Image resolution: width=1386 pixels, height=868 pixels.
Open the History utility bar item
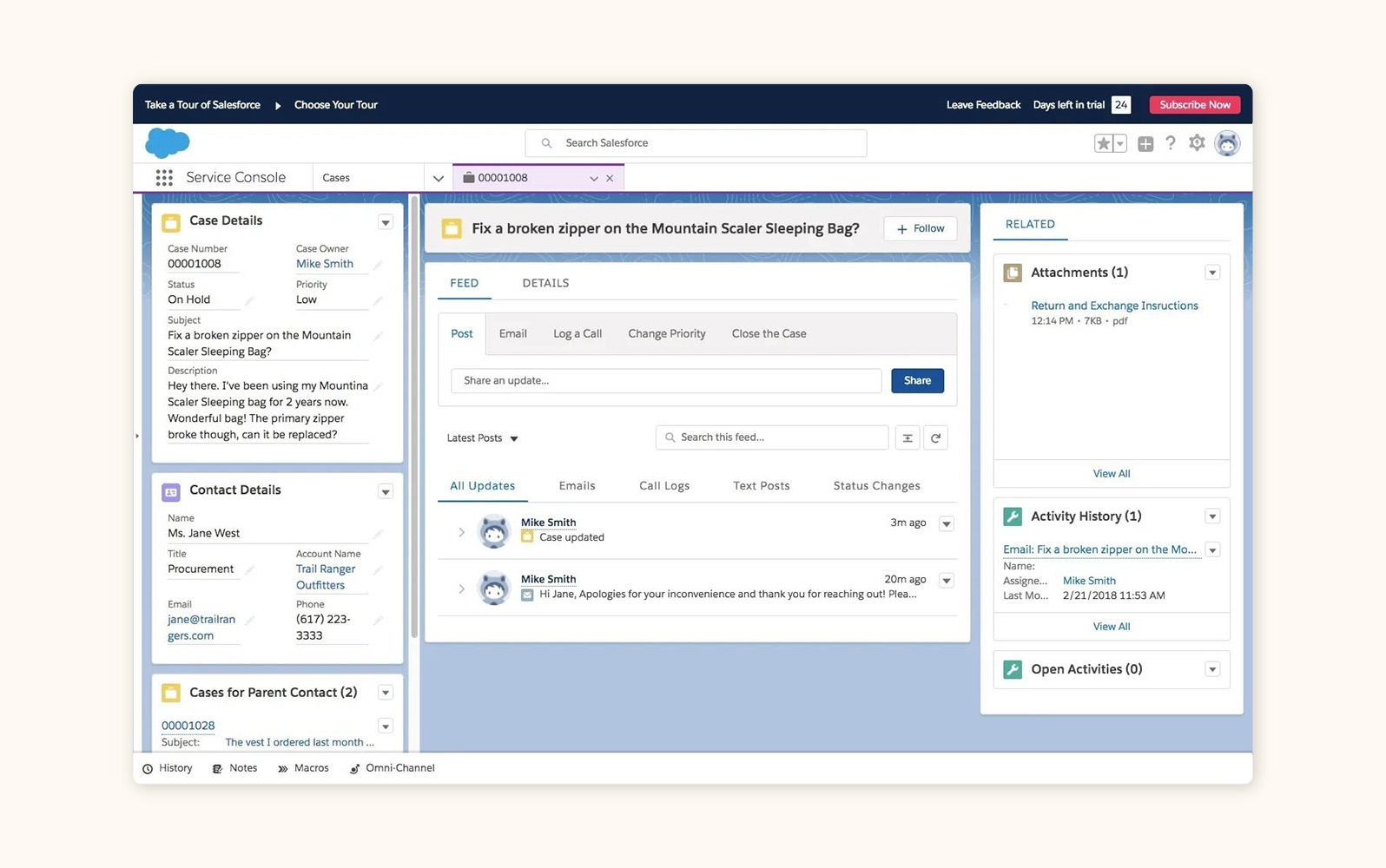[167, 768]
